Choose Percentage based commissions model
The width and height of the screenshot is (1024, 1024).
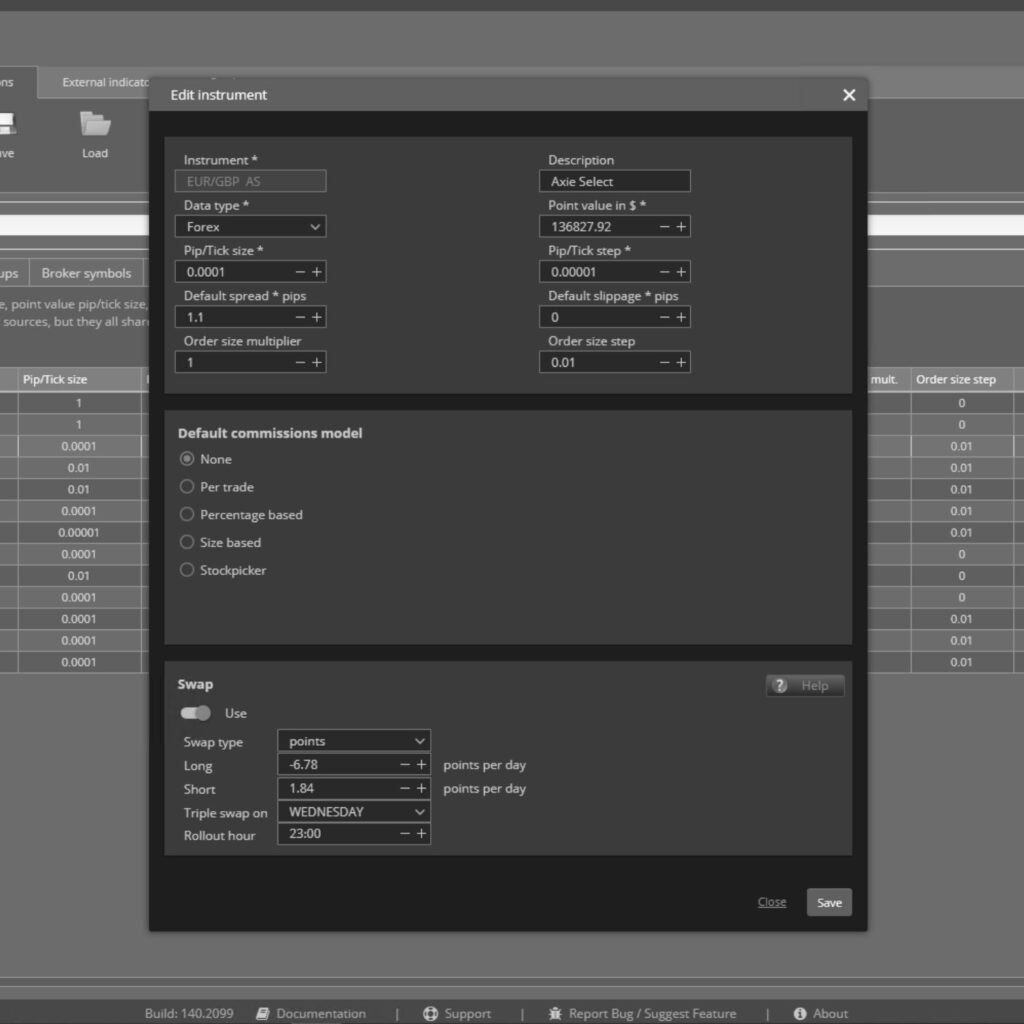click(187, 515)
